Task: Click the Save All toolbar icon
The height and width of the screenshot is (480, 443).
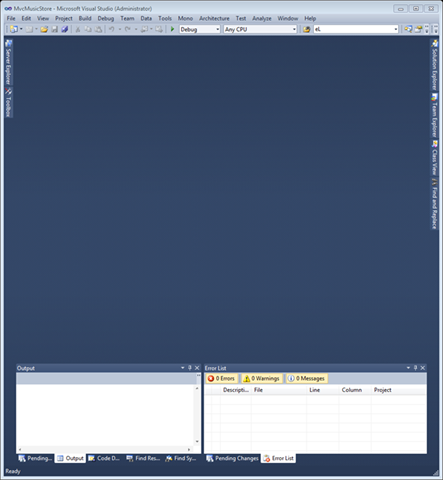Action: [x=65, y=29]
